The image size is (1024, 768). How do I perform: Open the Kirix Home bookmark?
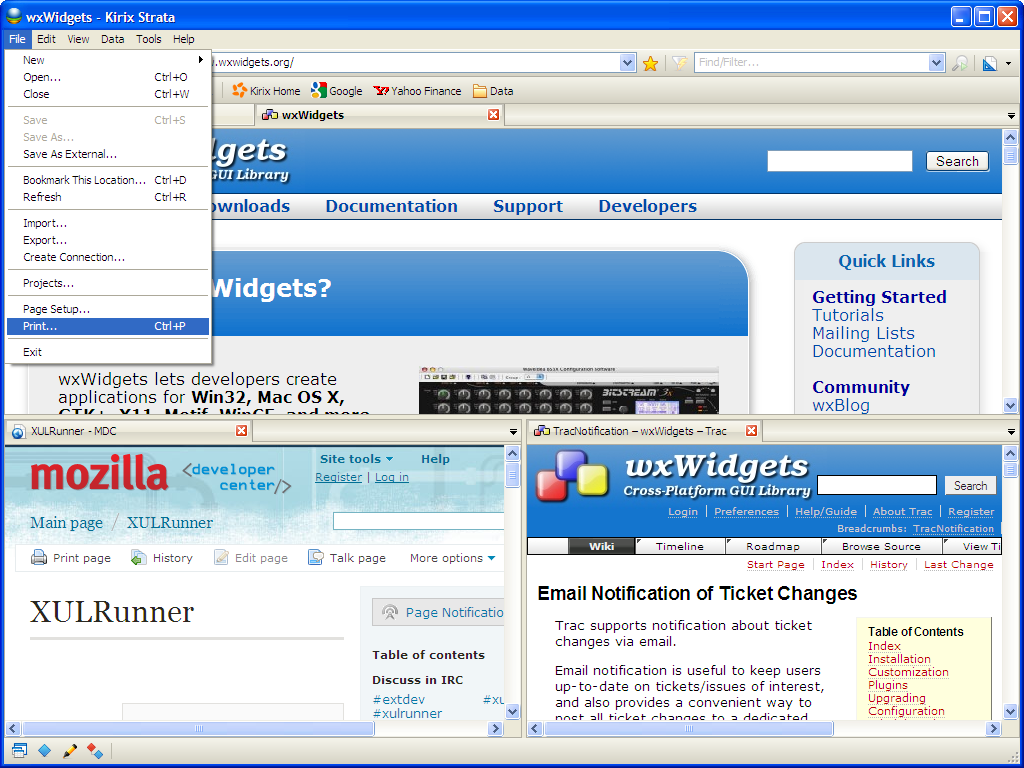[x=266, y=91]
